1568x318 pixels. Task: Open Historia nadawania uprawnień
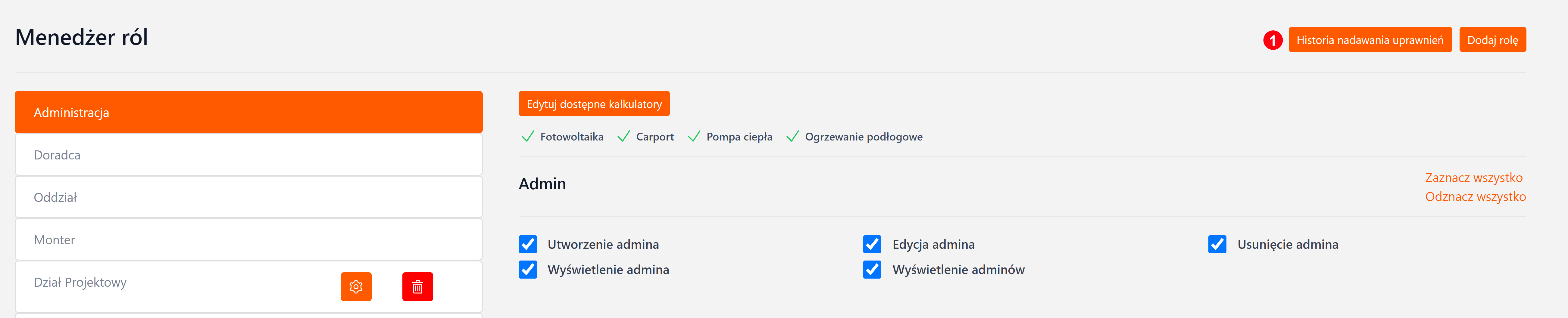pyautogui.click(x=1370, y=40)
